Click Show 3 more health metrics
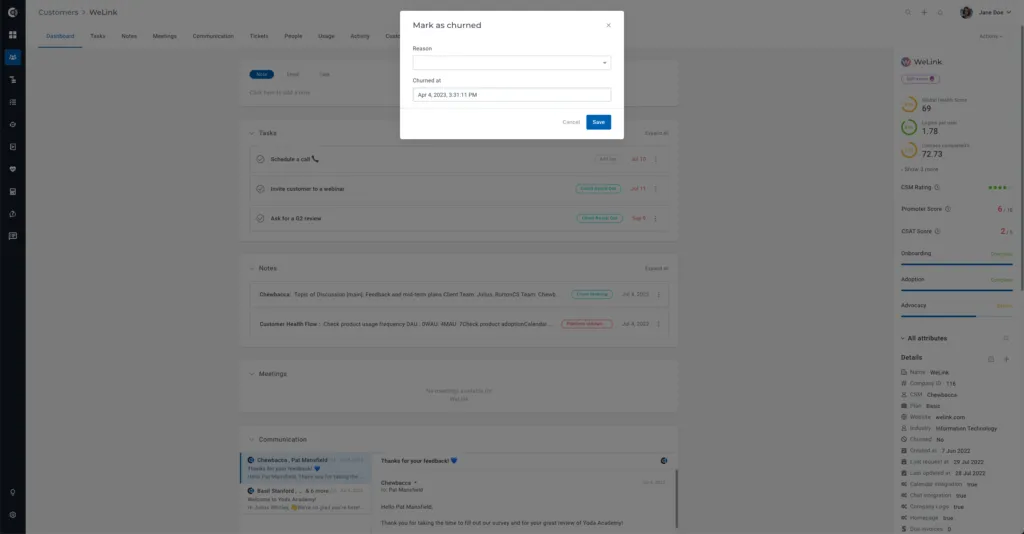 tap(920, 169)
